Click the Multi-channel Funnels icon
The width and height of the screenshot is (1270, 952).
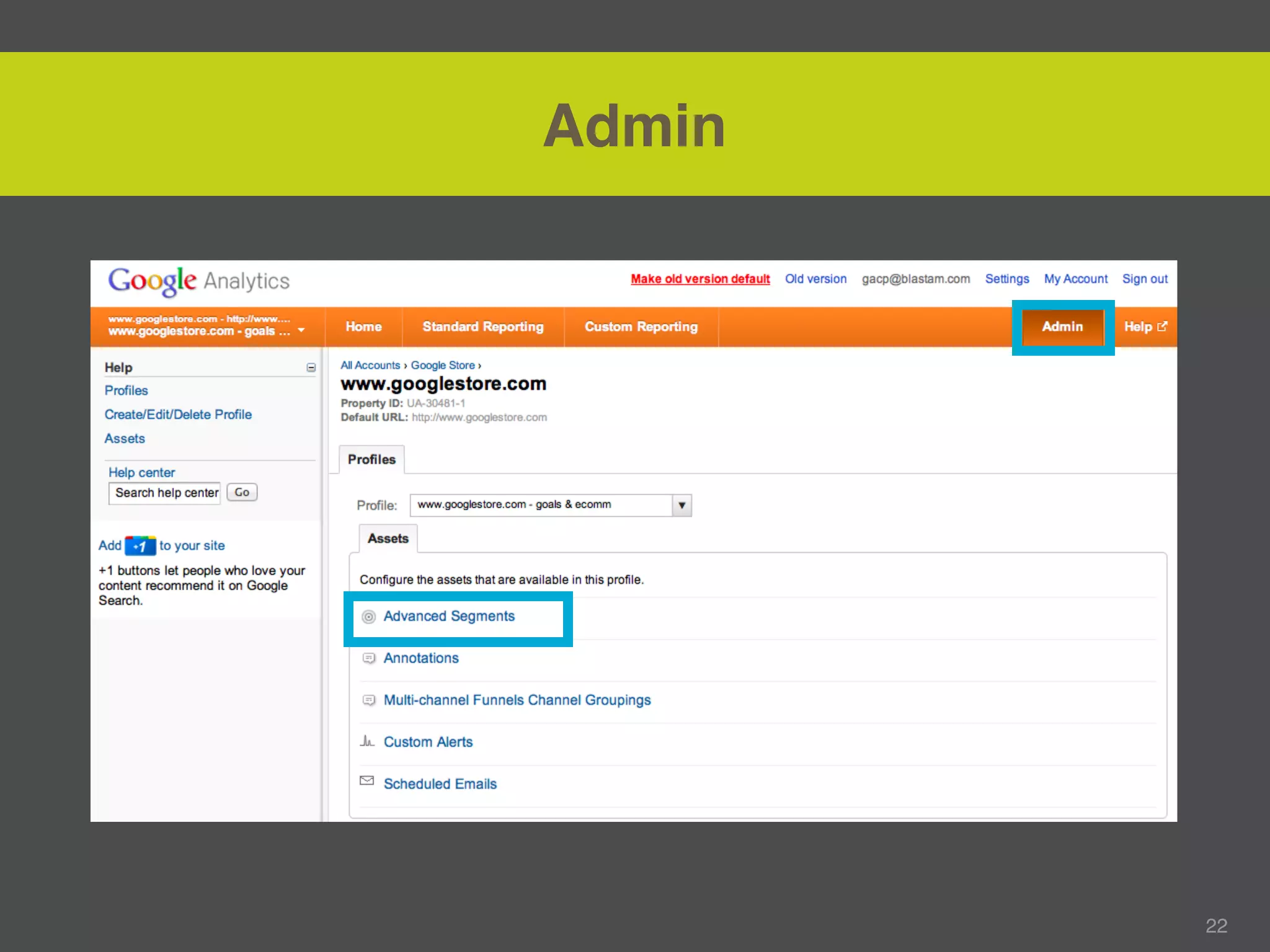pyautogui.click(x=368, y=700)
